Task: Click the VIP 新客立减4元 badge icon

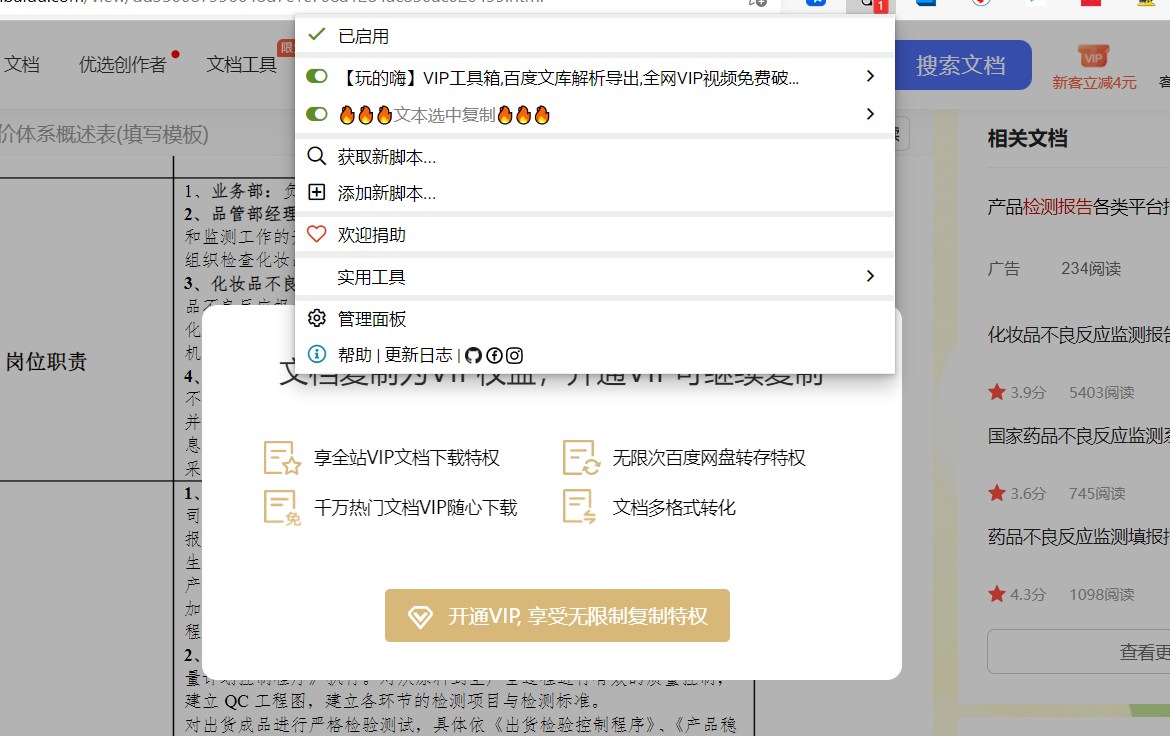Action: point(1093,56)
